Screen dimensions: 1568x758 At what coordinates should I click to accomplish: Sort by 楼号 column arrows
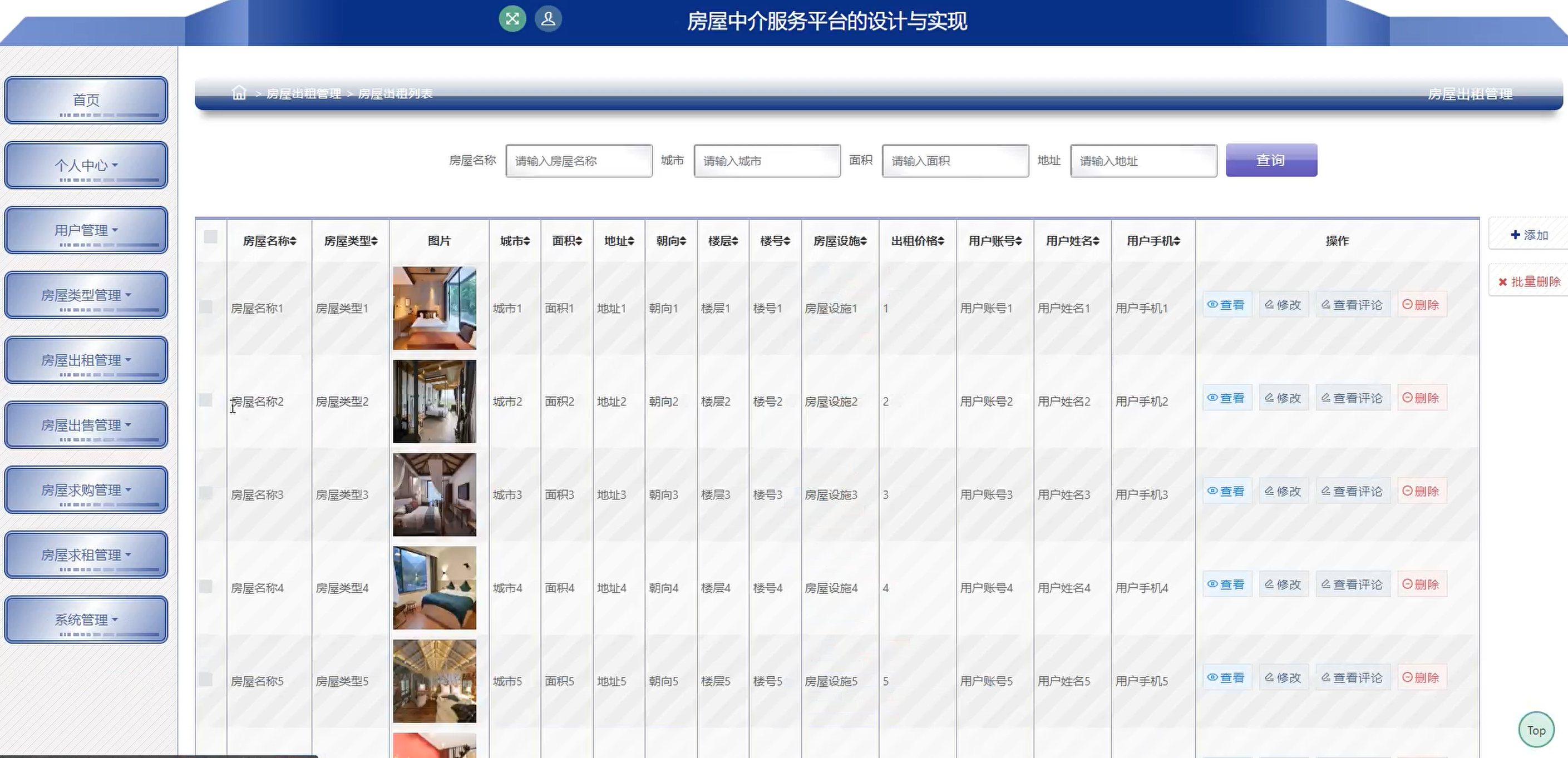click(787, 241)
